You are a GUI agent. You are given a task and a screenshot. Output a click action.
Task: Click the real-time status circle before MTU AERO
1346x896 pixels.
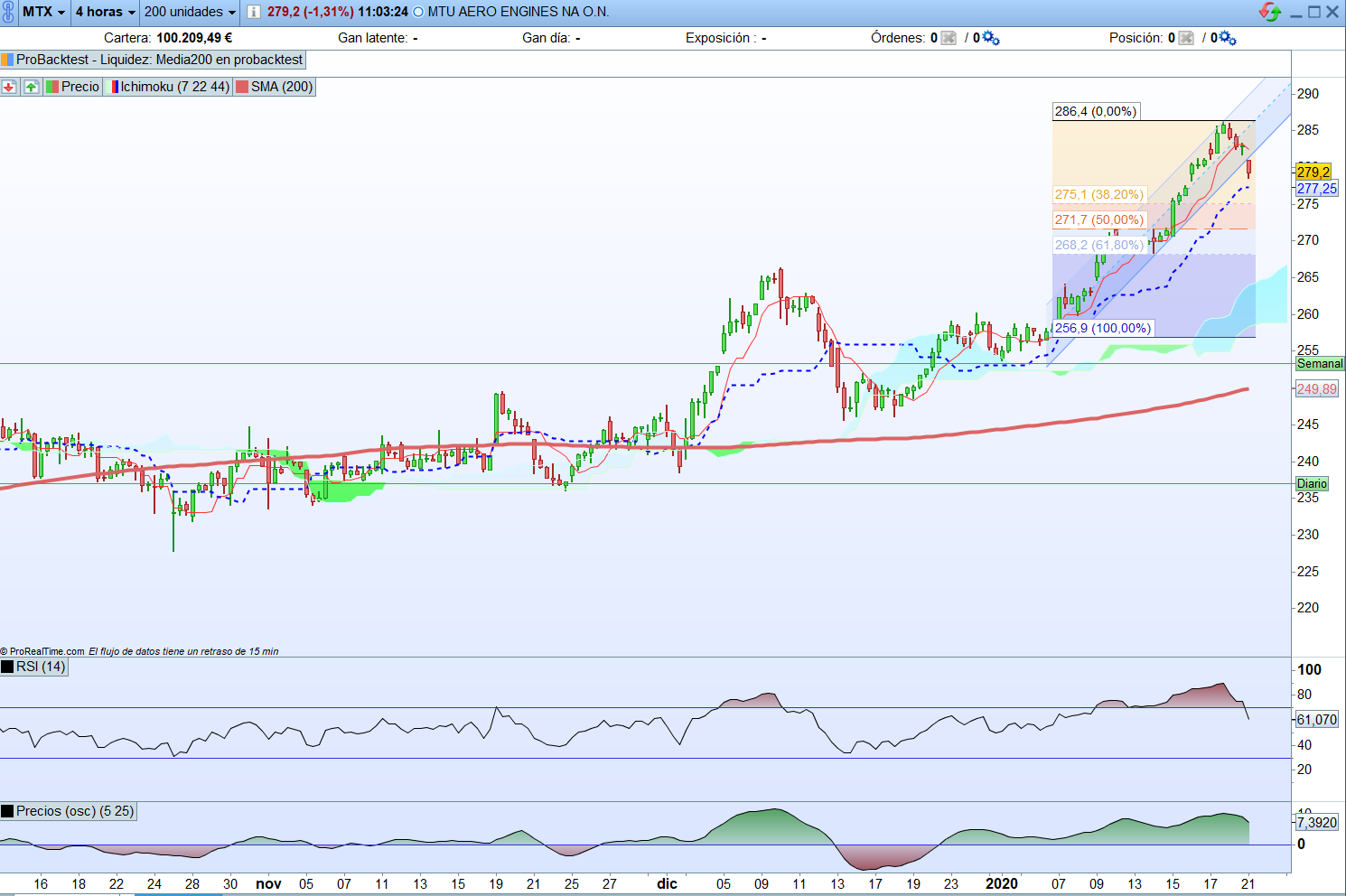(x=418, y=12)
